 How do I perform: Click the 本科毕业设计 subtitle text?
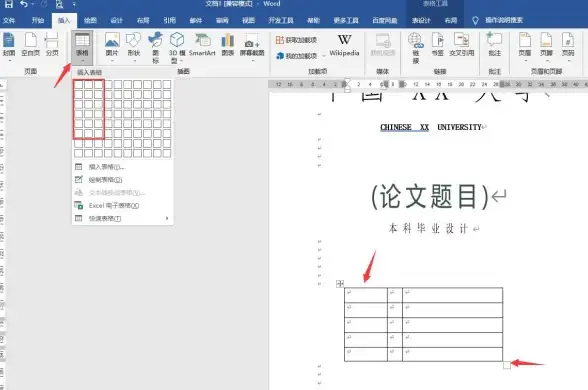point(428,228)
